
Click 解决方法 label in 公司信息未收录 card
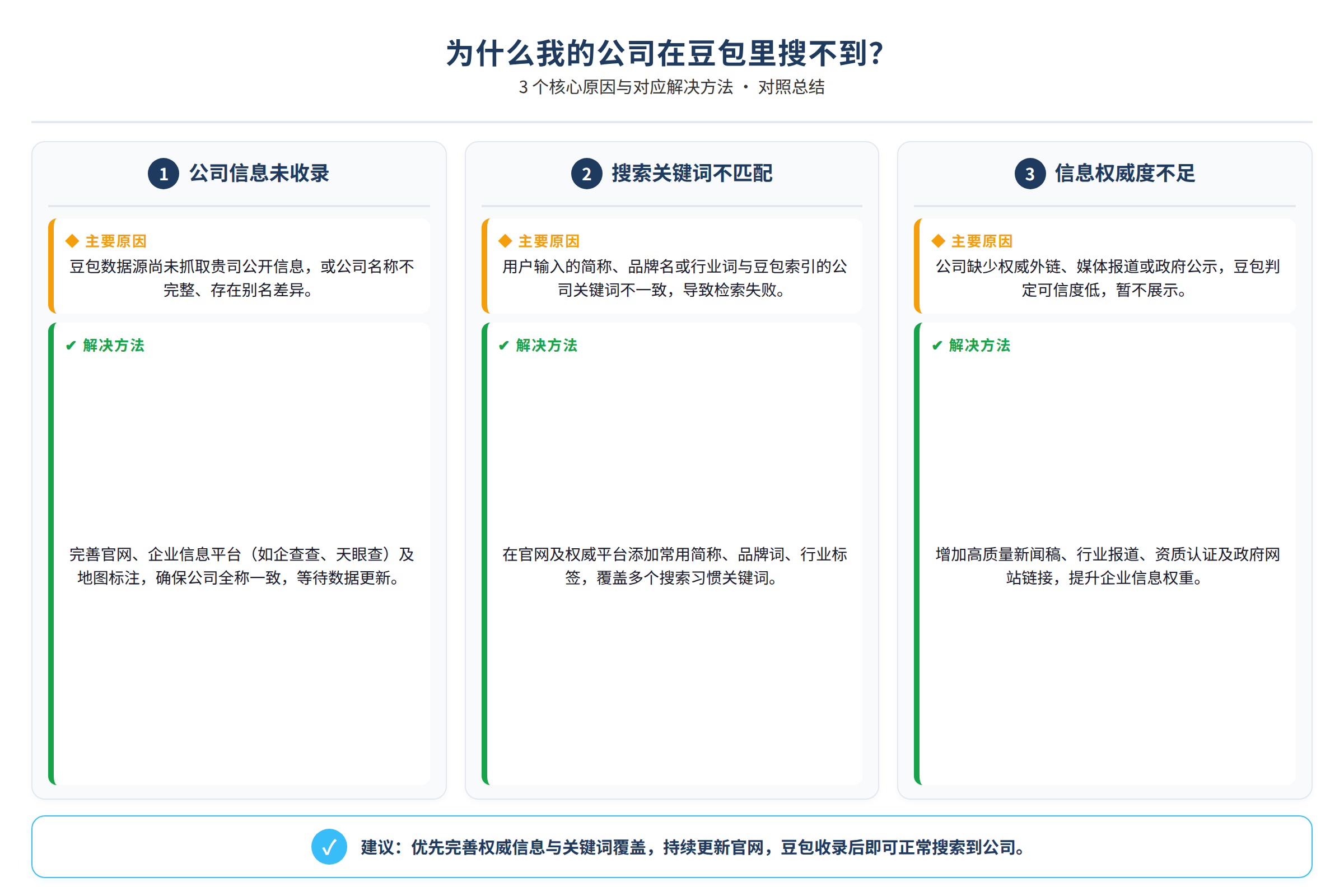[x=114, y=346]
